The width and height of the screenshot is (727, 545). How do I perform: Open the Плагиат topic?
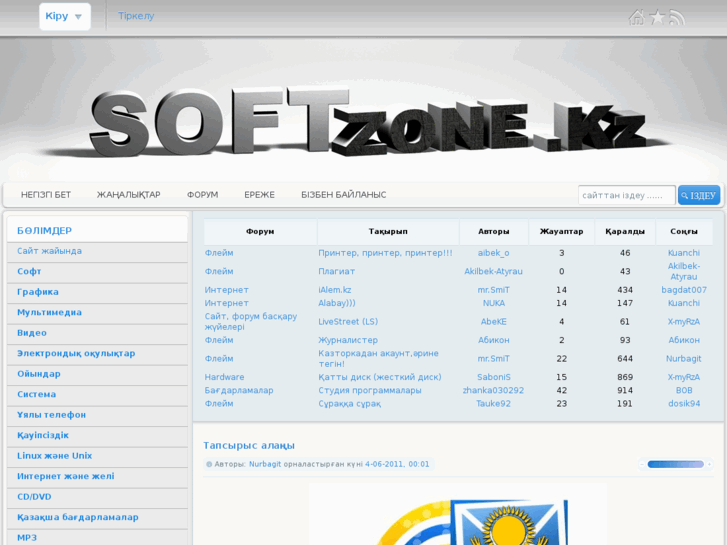(x=336, y=271)
